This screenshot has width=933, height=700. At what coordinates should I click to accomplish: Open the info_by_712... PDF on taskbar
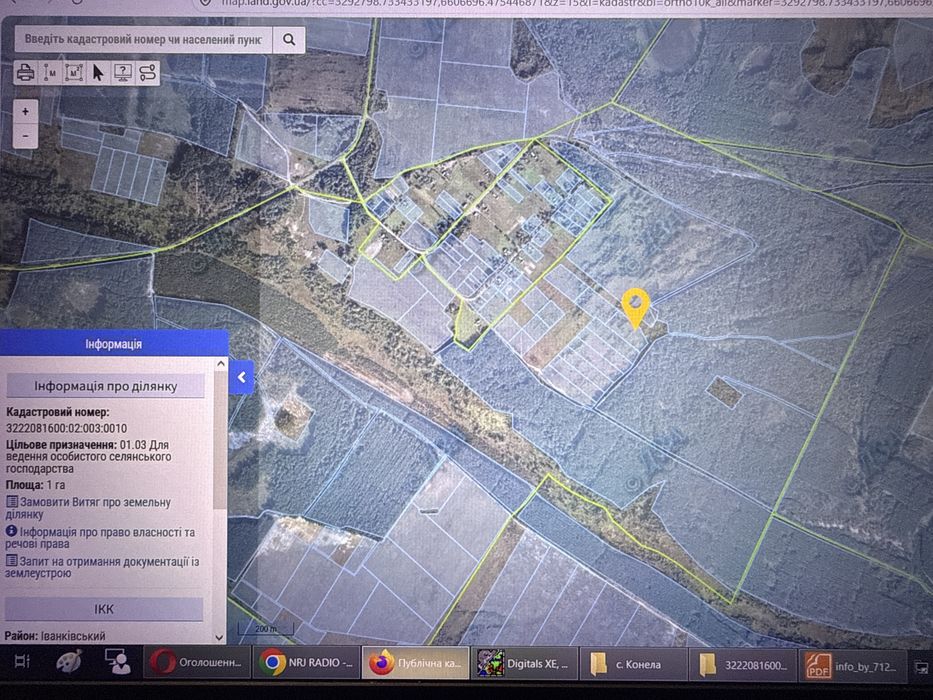[852, 665]
